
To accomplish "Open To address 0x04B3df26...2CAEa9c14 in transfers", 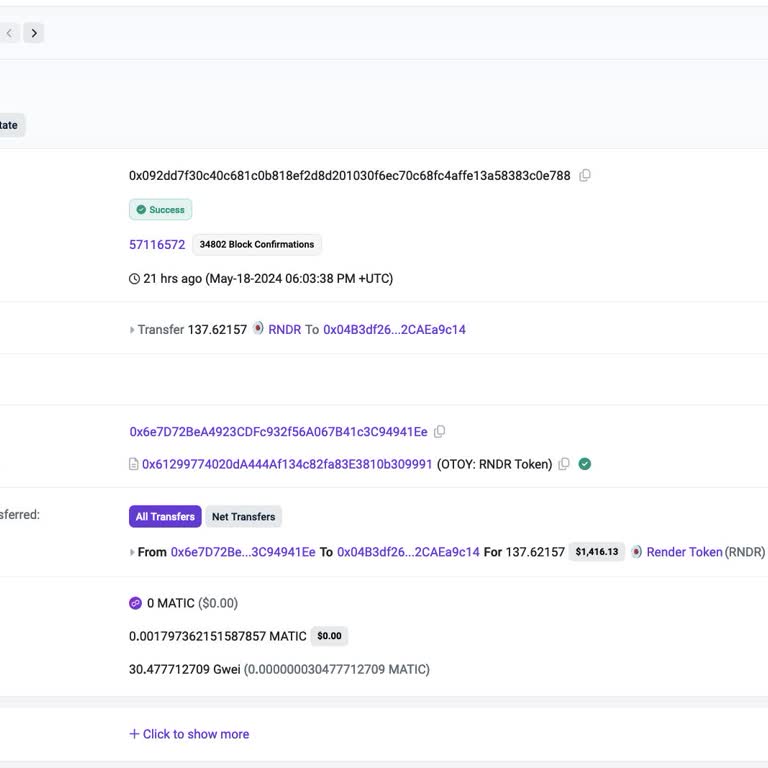I will tap(408, 552).
